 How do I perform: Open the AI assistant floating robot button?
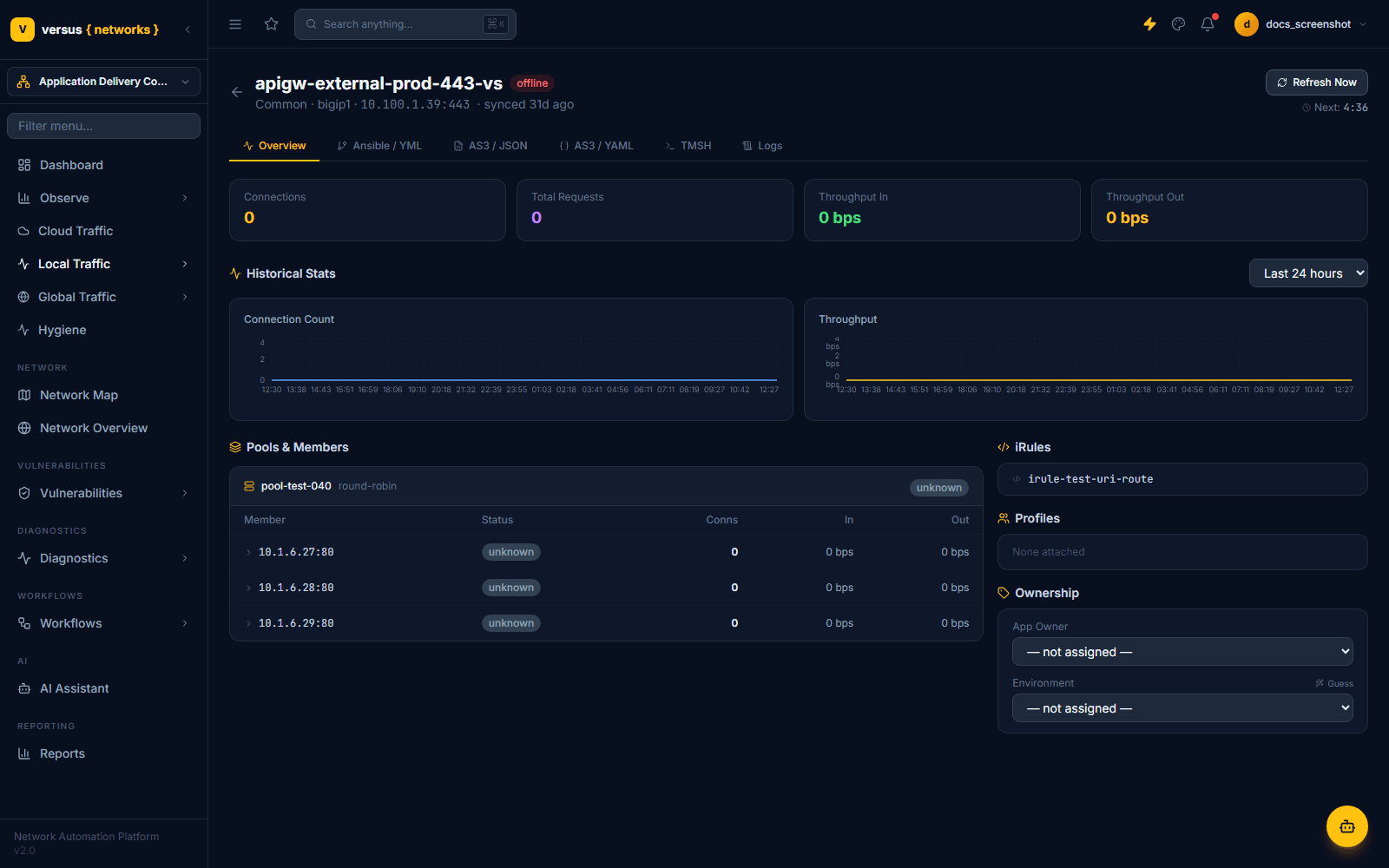pyautogui.click(x=1347, y=826)
